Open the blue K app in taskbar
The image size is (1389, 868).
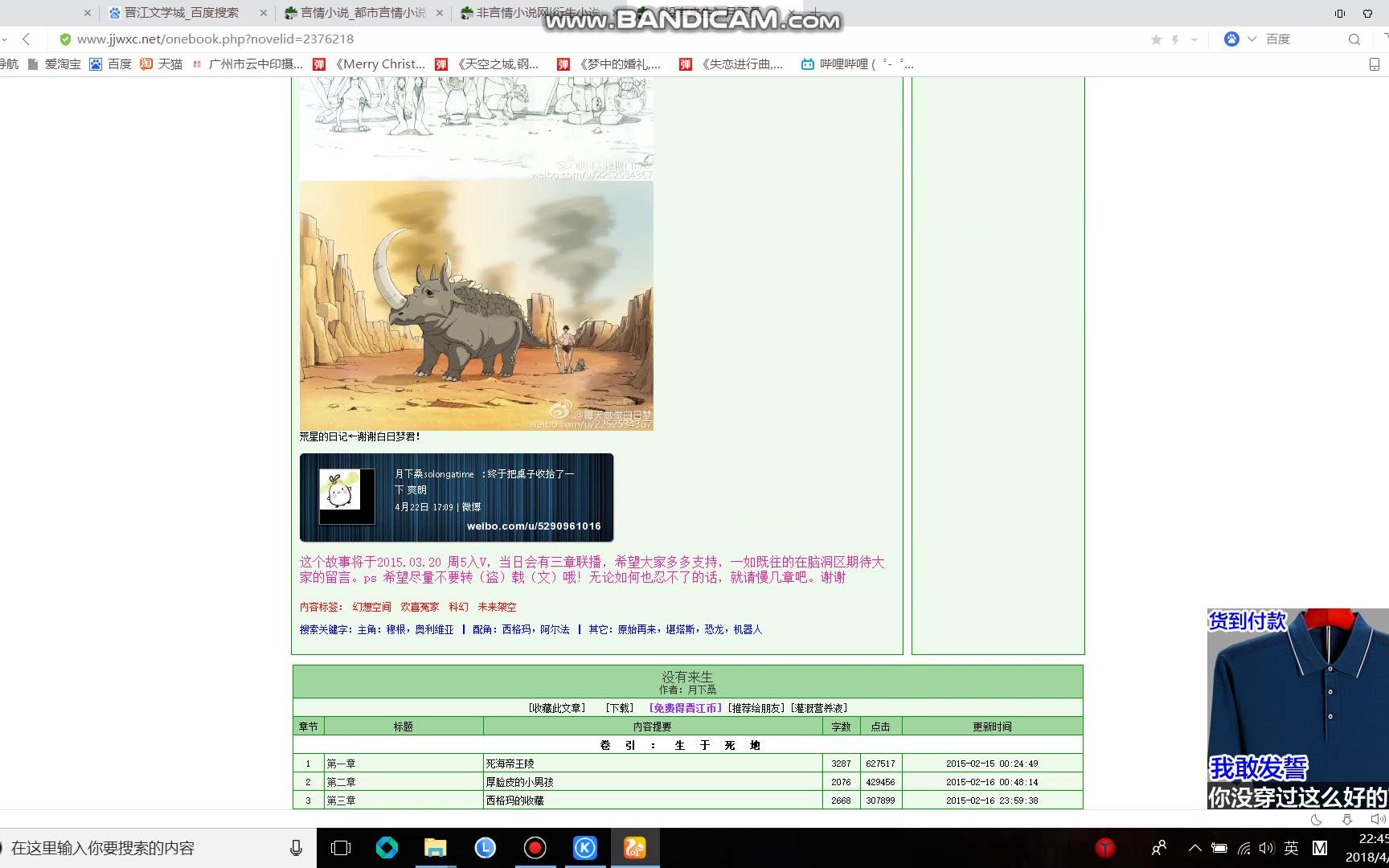click(x=584, y=848)
